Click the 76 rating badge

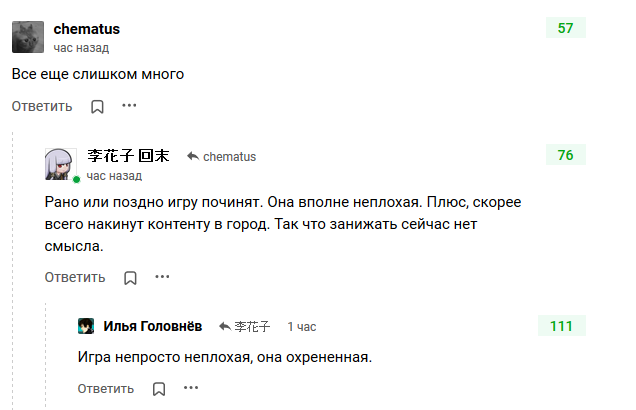tap(565, 155)
